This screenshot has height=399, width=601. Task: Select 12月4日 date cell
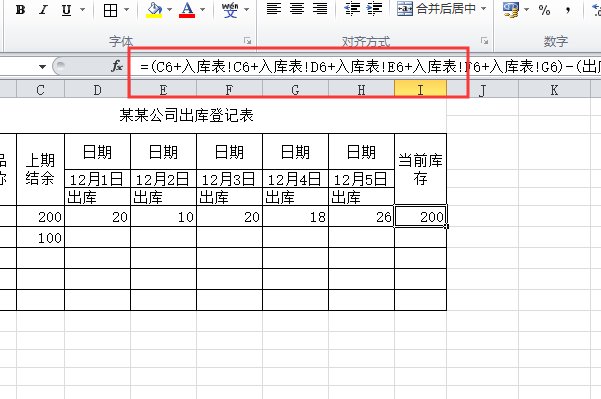[x=295, y=179]
